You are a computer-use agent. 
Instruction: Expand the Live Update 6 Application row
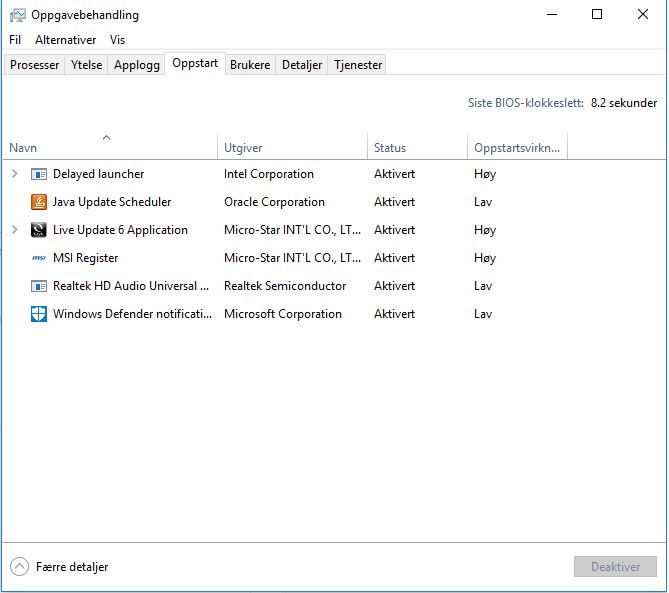coord(15,230)
